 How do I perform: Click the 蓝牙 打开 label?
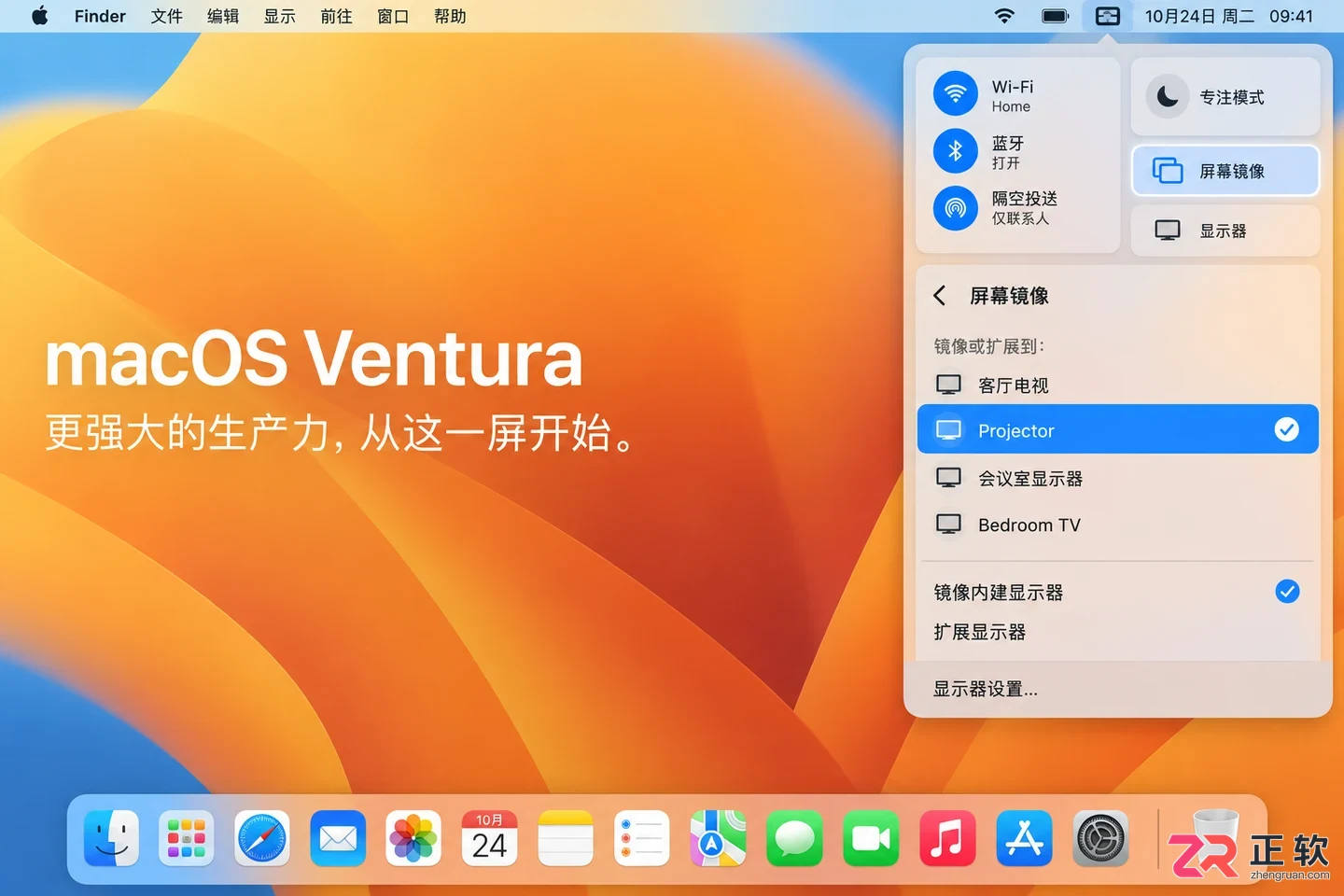point(1008,152)
